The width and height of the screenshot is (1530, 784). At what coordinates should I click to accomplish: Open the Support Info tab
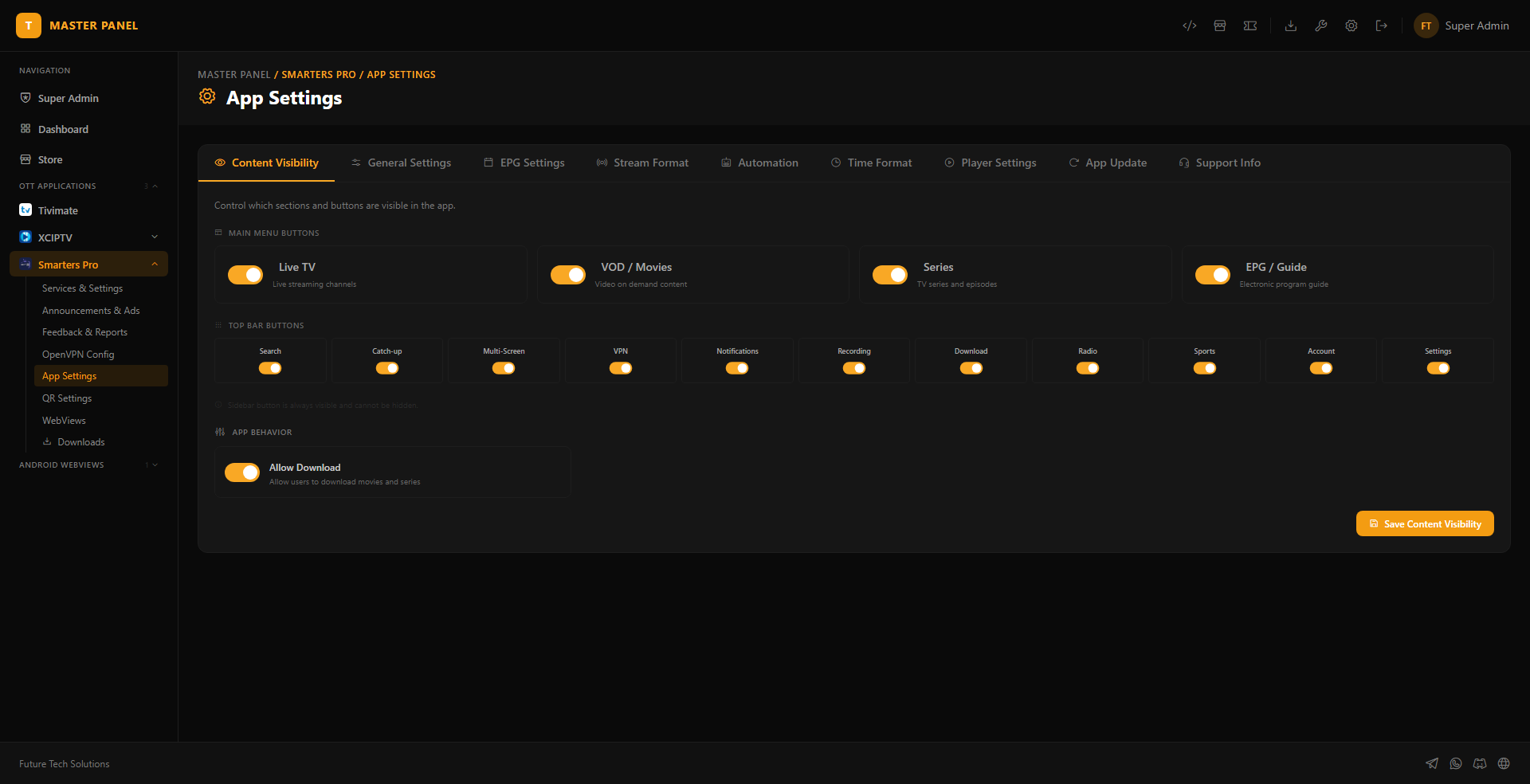pos(1220,163)
